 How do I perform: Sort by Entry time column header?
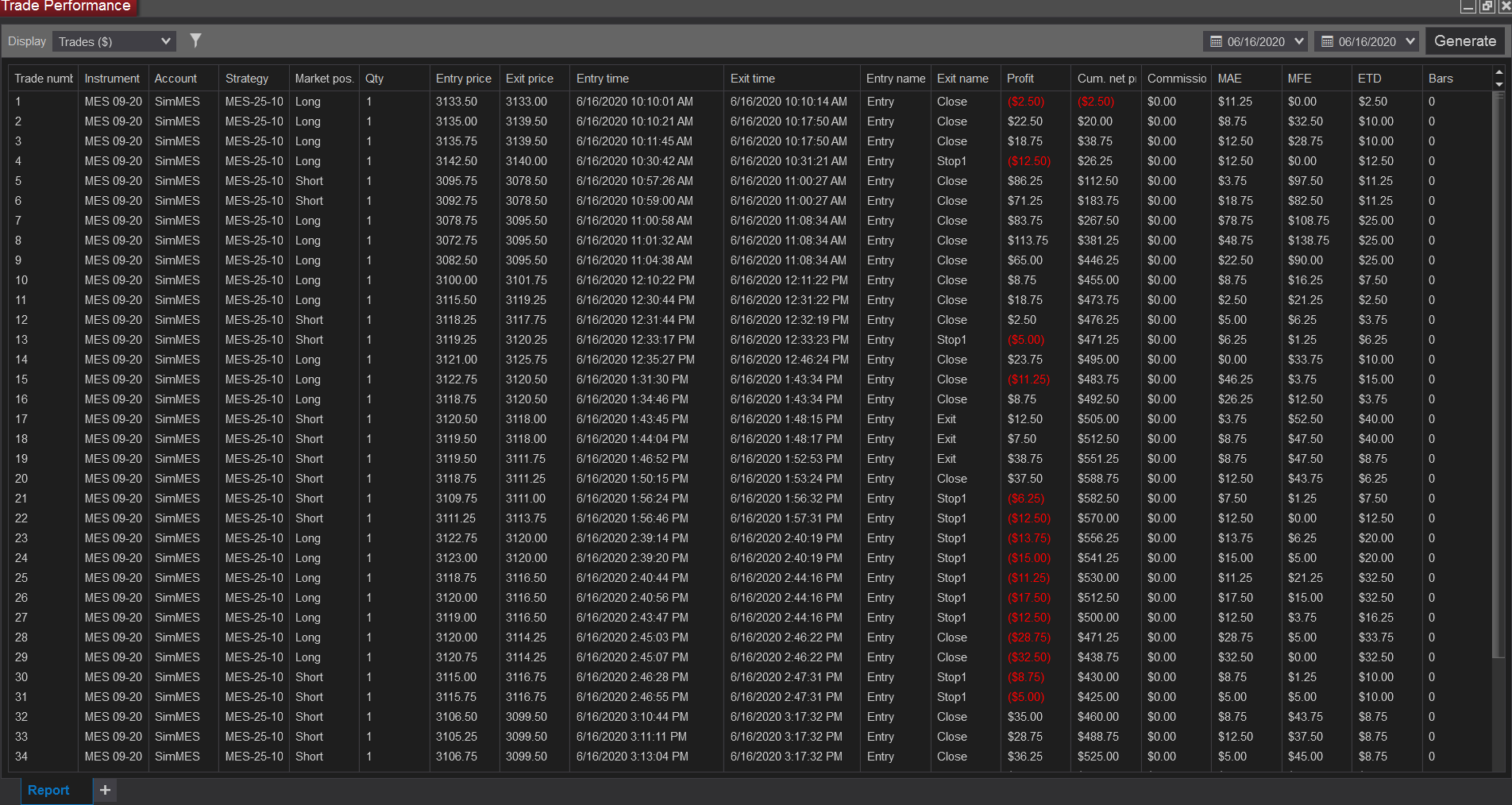click(646, 79)
